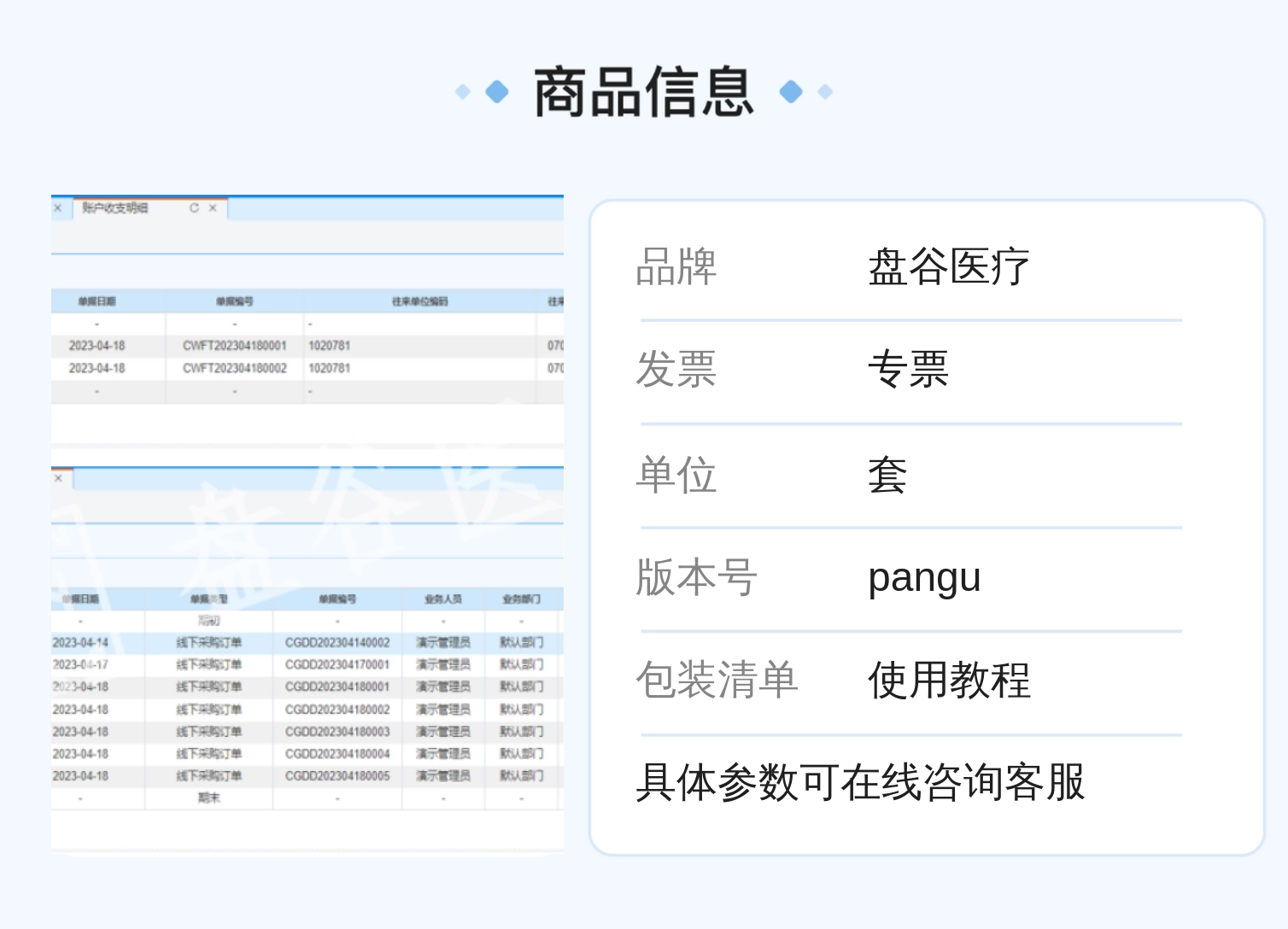Image resolution: width=1288 pixels, height=929 pixels.
Task: Click 默认部门 in the CGDD202304170001 row
Action: pyautogui.click(x=521, y=664)
